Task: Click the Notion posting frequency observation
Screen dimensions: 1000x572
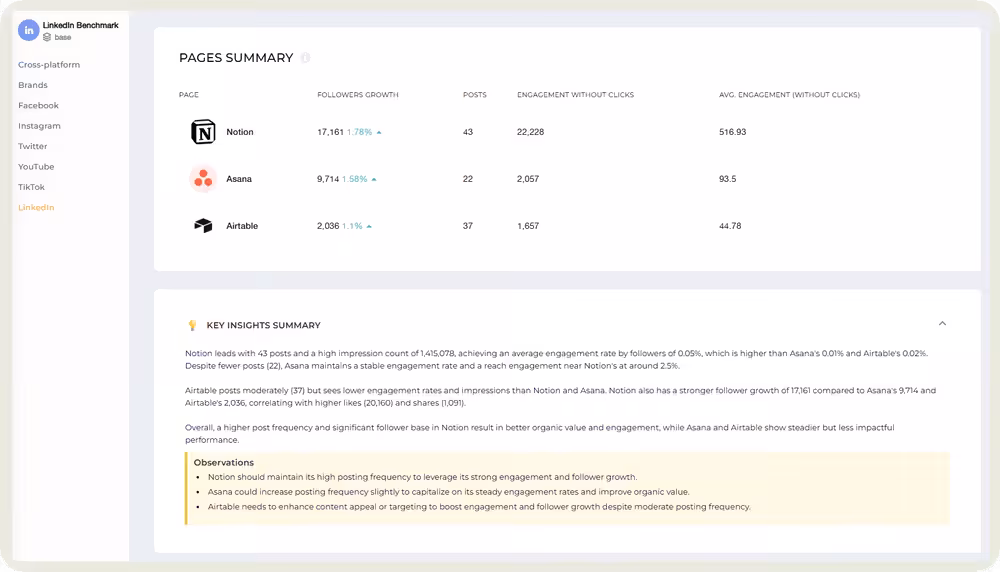Action: pos(422,477)
